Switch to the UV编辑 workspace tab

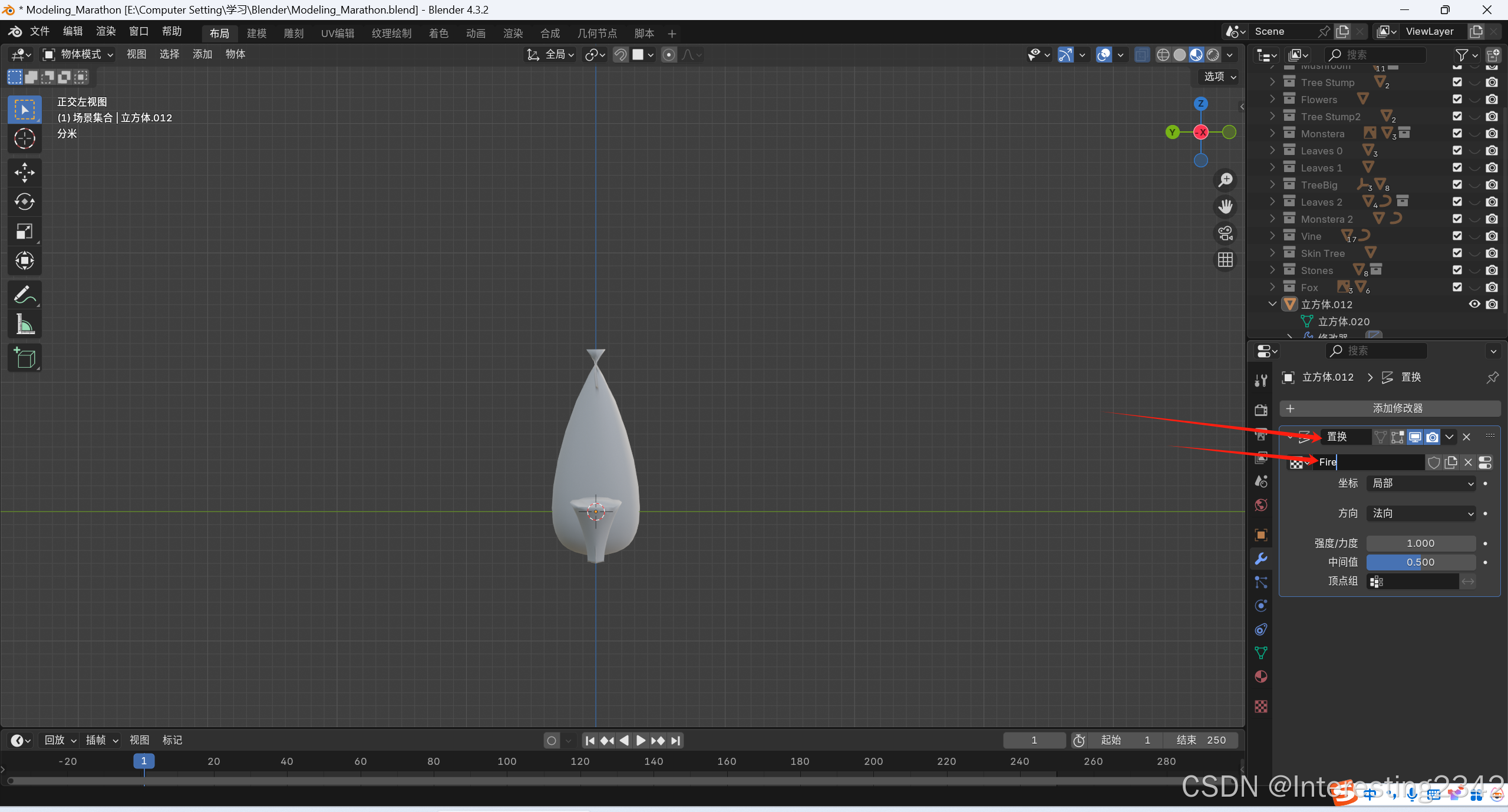click(337, 34)
